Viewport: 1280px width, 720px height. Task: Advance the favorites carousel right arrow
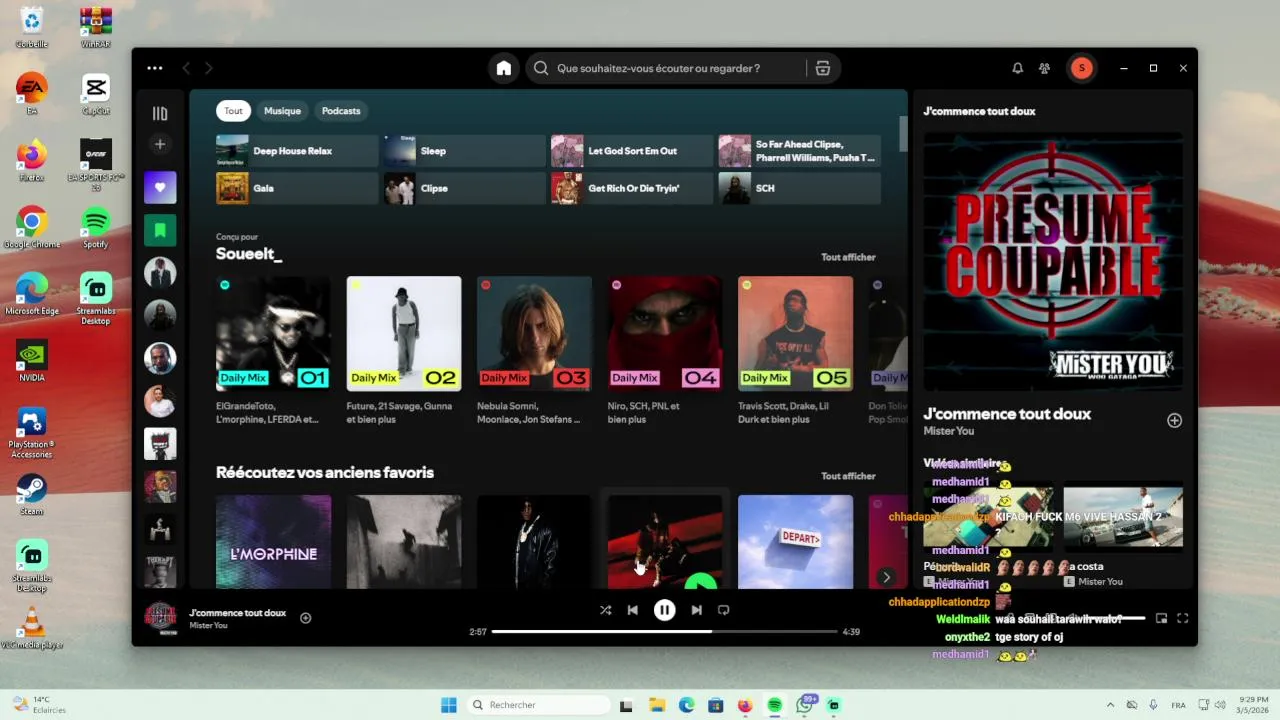[886, 577]
